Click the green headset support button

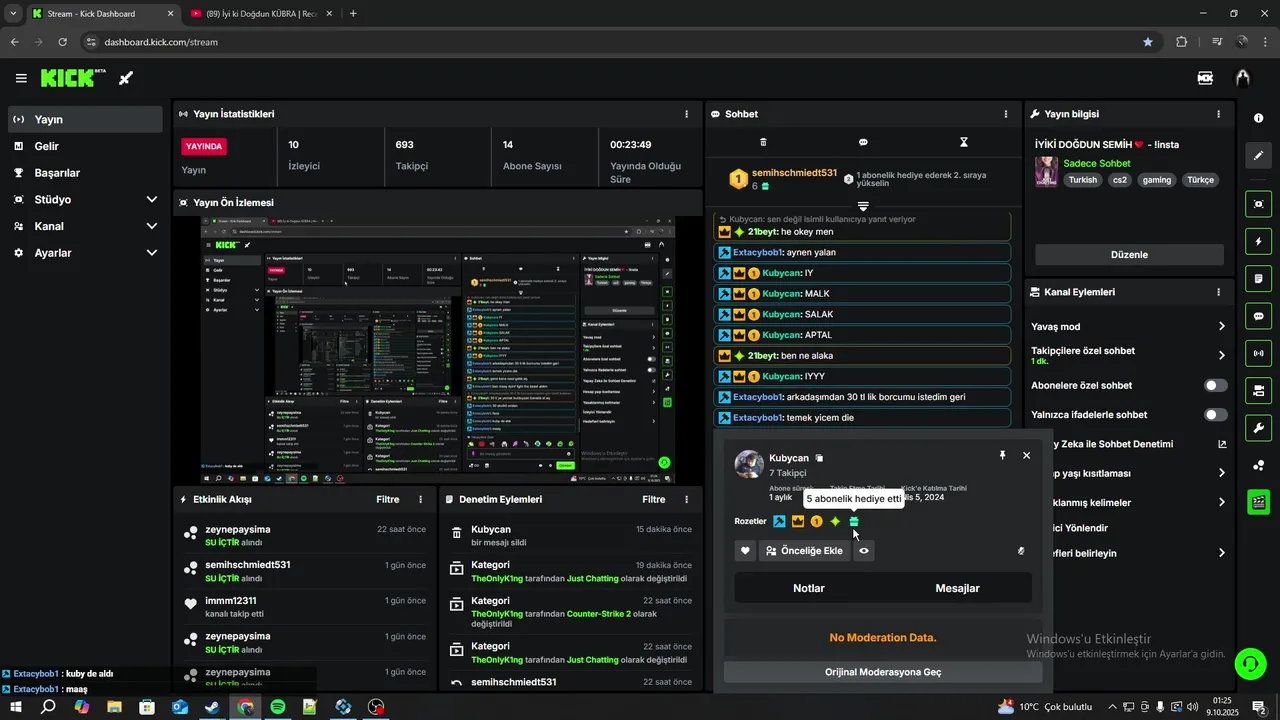(1249, 663)
